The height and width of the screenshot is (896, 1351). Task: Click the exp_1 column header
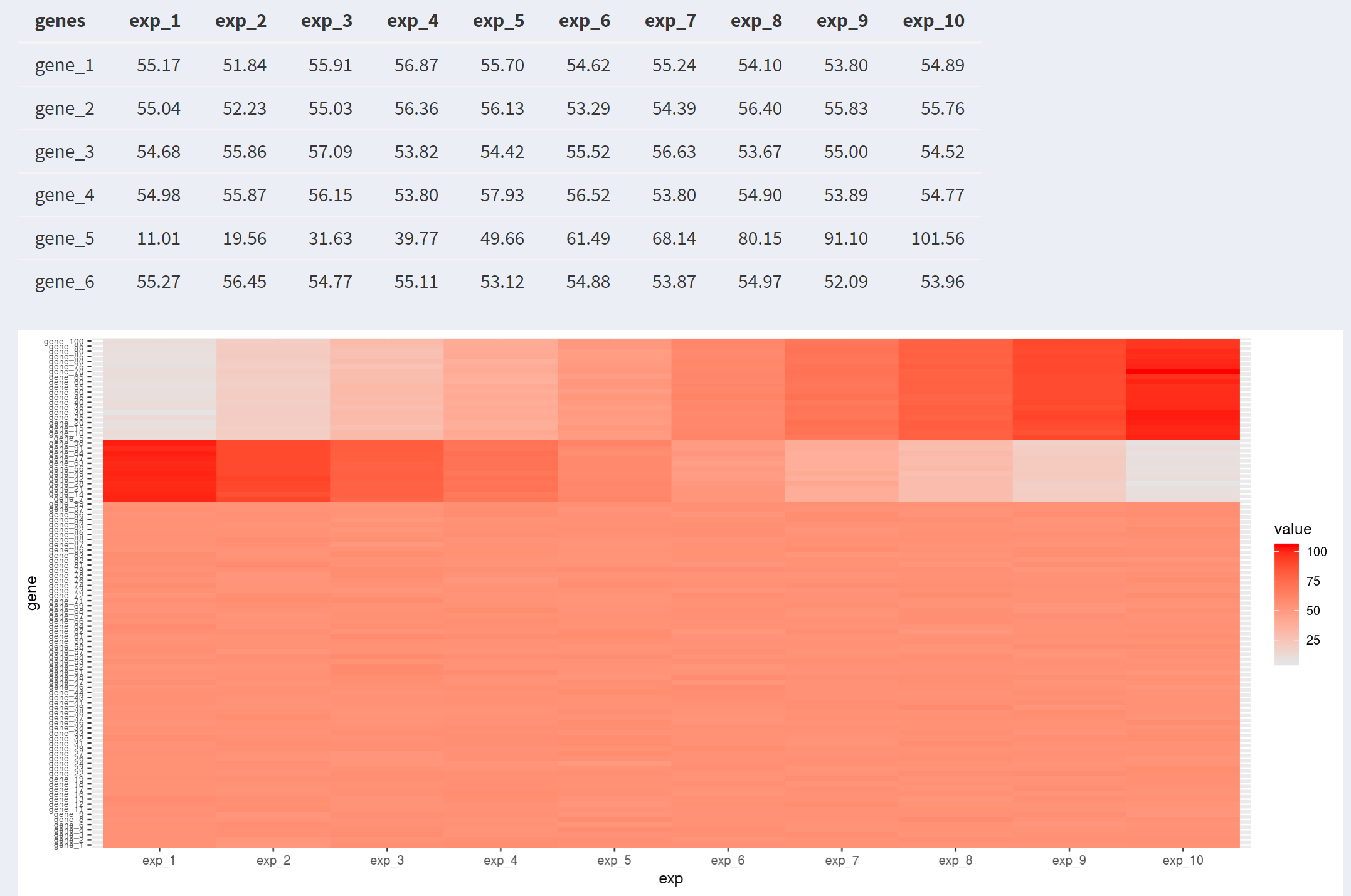[x=154, y=21]
